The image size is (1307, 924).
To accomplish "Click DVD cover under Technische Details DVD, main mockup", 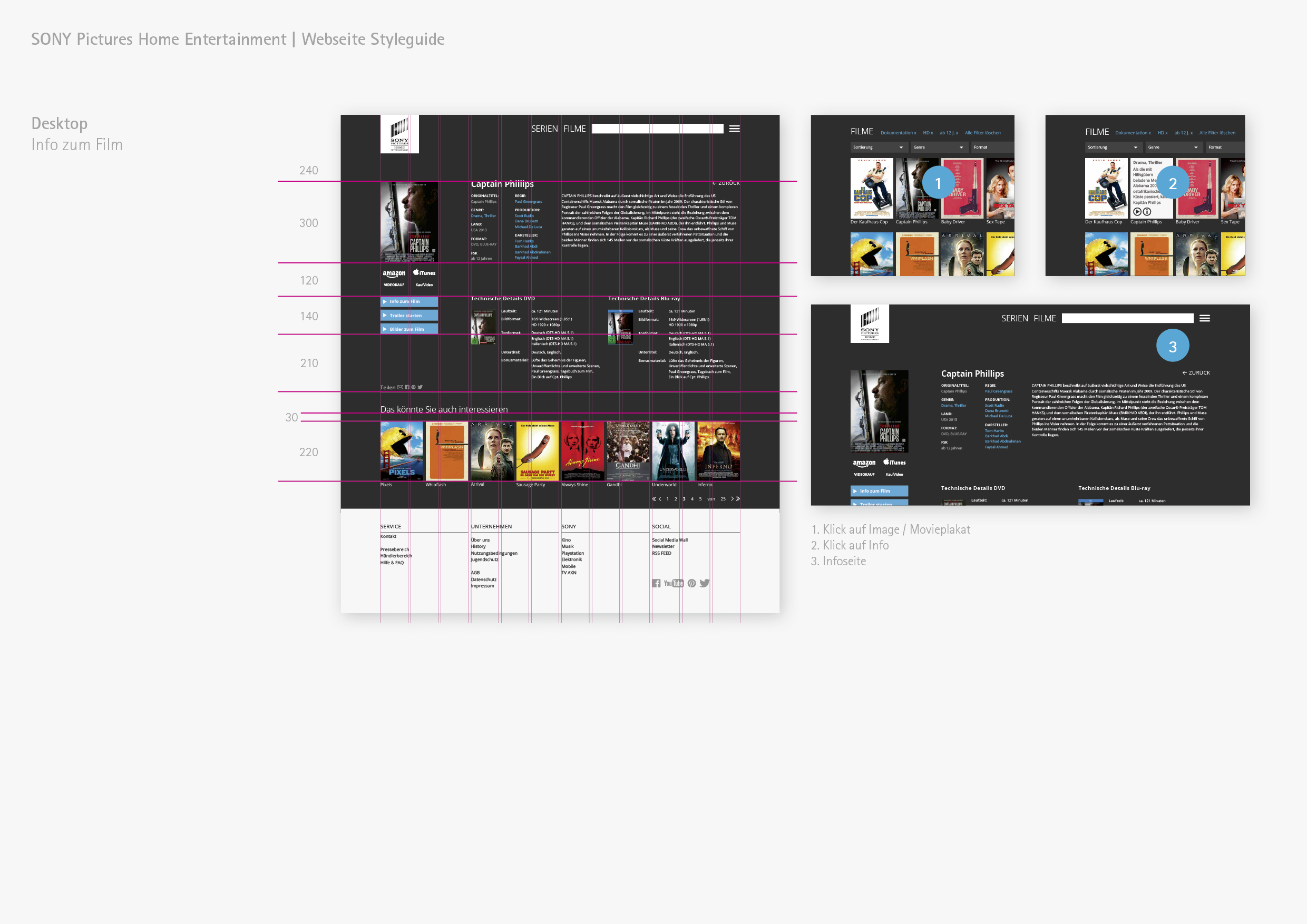I will pos(483,327).
